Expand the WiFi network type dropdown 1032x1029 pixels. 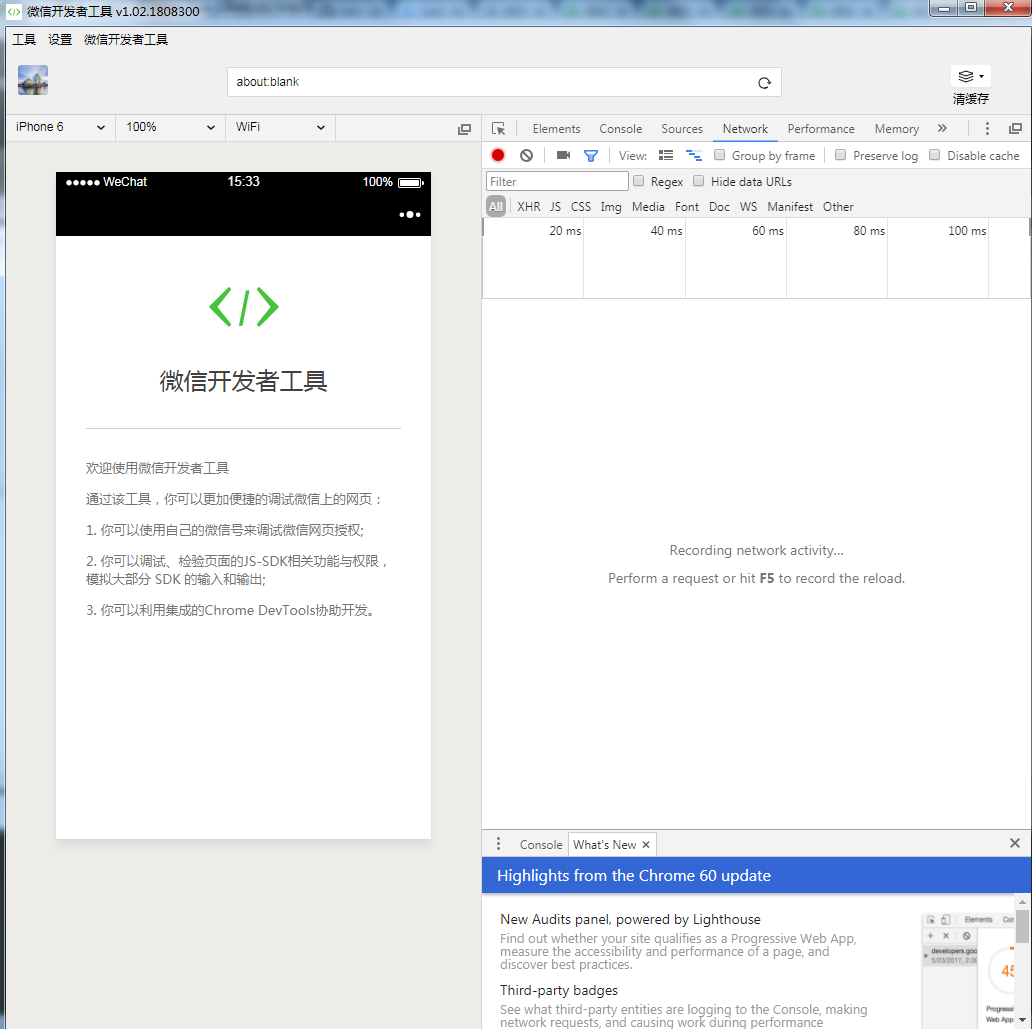tap(280, 127)
